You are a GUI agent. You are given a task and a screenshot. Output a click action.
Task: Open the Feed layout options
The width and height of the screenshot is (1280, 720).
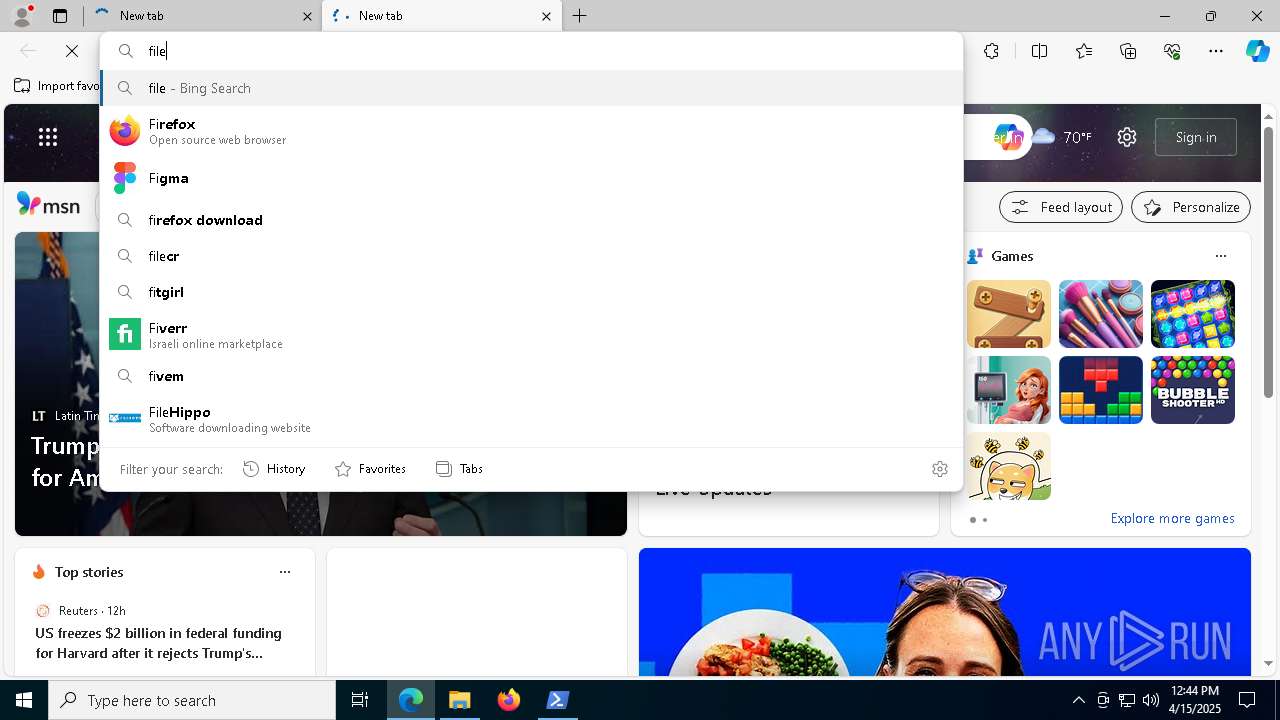click(1061, 207)
